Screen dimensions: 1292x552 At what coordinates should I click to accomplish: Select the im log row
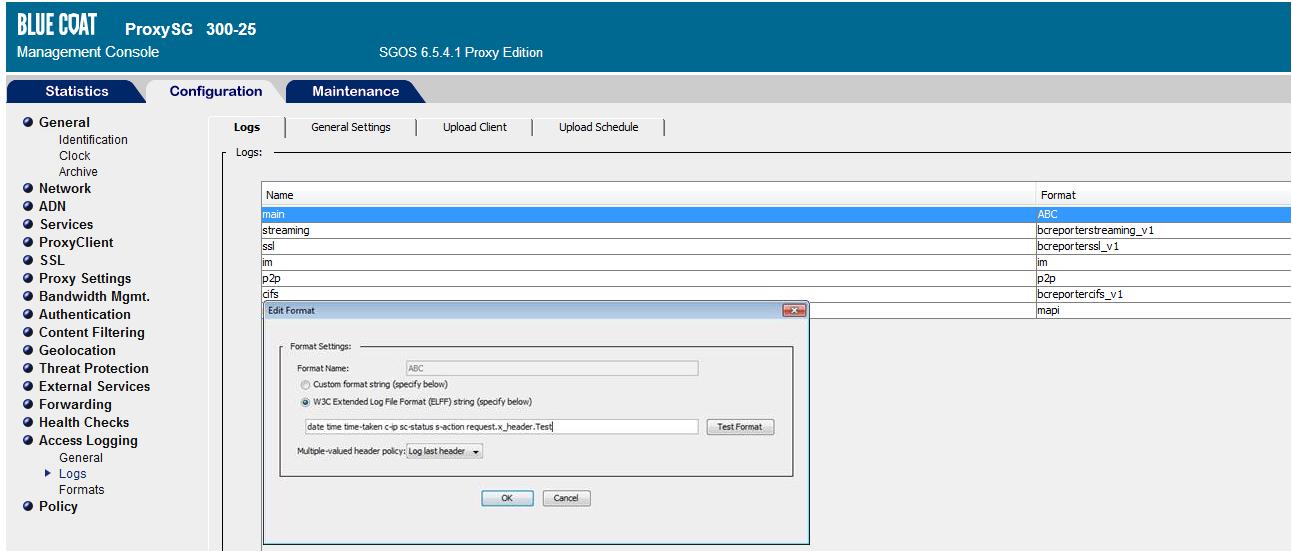776,262
